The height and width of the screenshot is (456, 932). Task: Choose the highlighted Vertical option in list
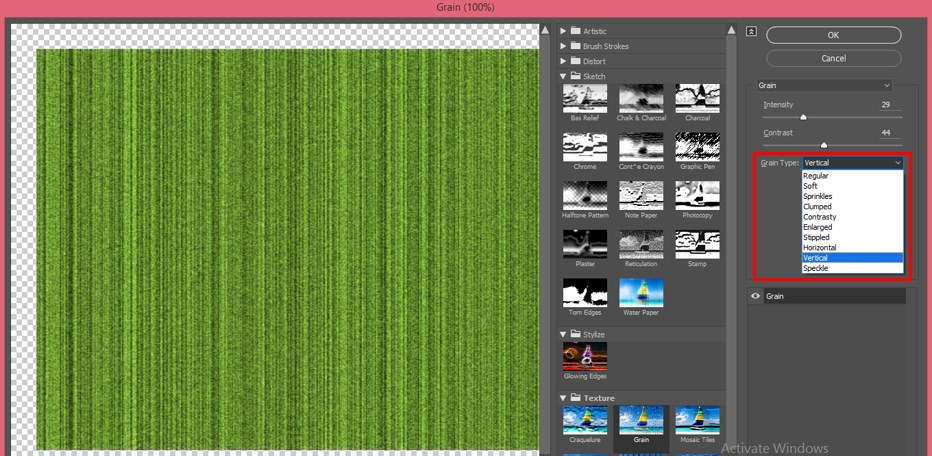[x=852, y=258]
